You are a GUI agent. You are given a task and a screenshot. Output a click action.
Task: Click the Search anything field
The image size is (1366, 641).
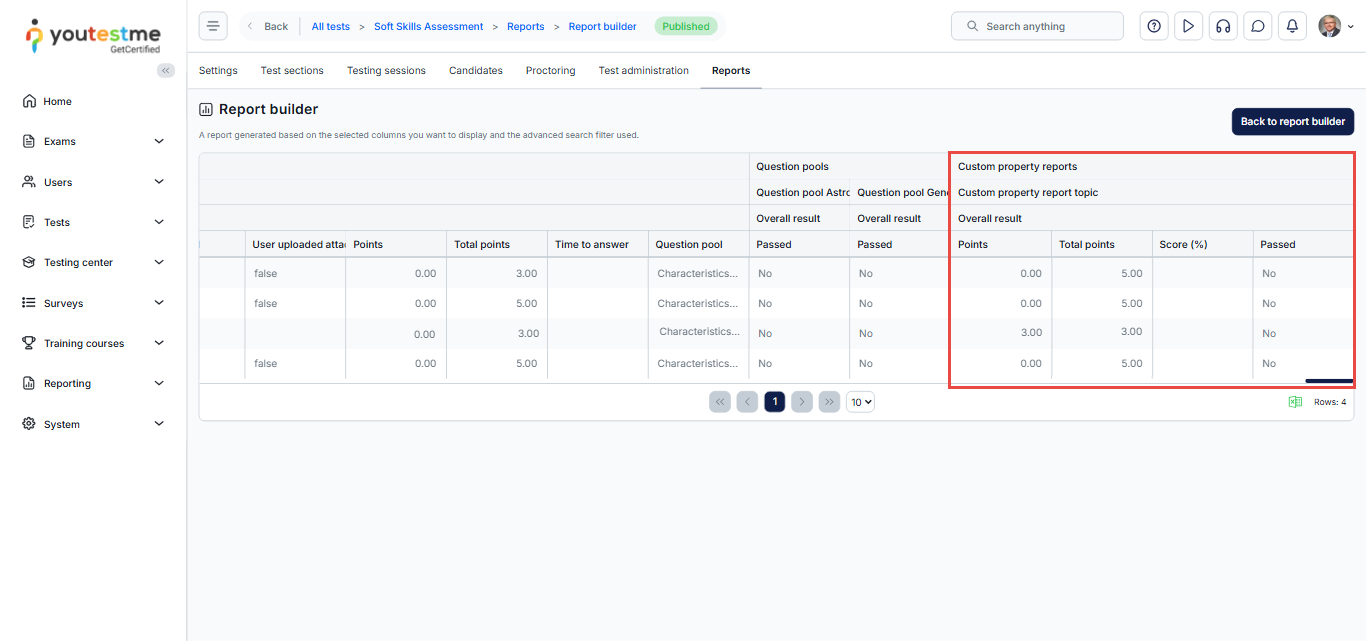[x=1037, y=26]
